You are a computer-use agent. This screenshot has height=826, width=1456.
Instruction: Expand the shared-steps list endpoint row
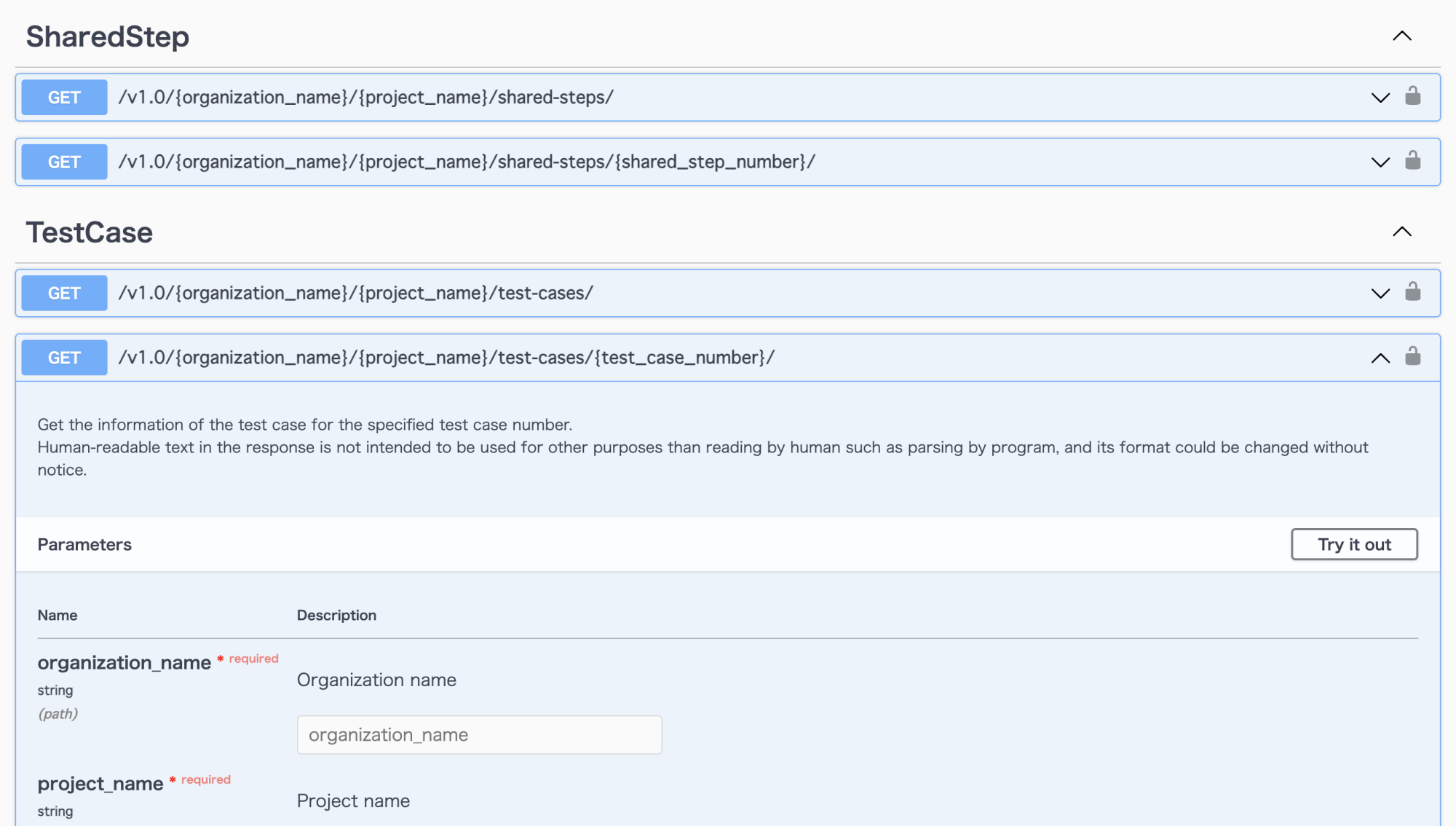coord(1380,97)
